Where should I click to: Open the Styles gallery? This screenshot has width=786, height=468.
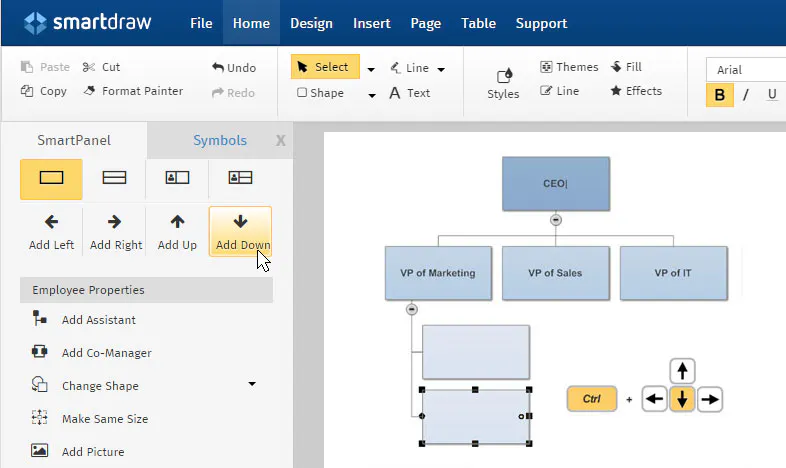(x=503, y=83)
